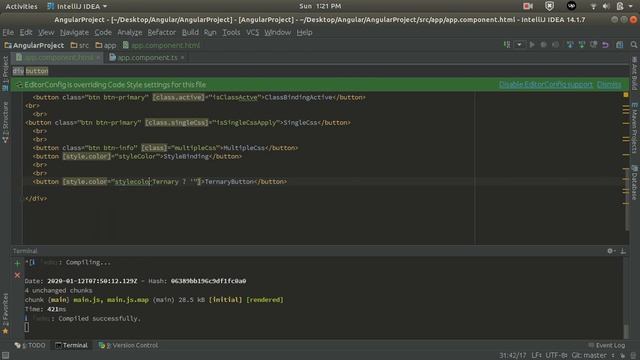Image resolution: width=640 pixels, height=360 pixels.
Task: Open the VCS menu
Action: click(x=252, y=32)
